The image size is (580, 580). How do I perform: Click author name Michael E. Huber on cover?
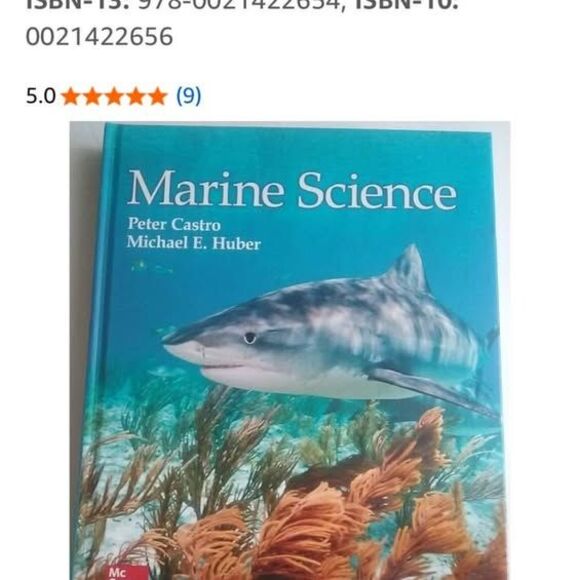click(194, 243)
